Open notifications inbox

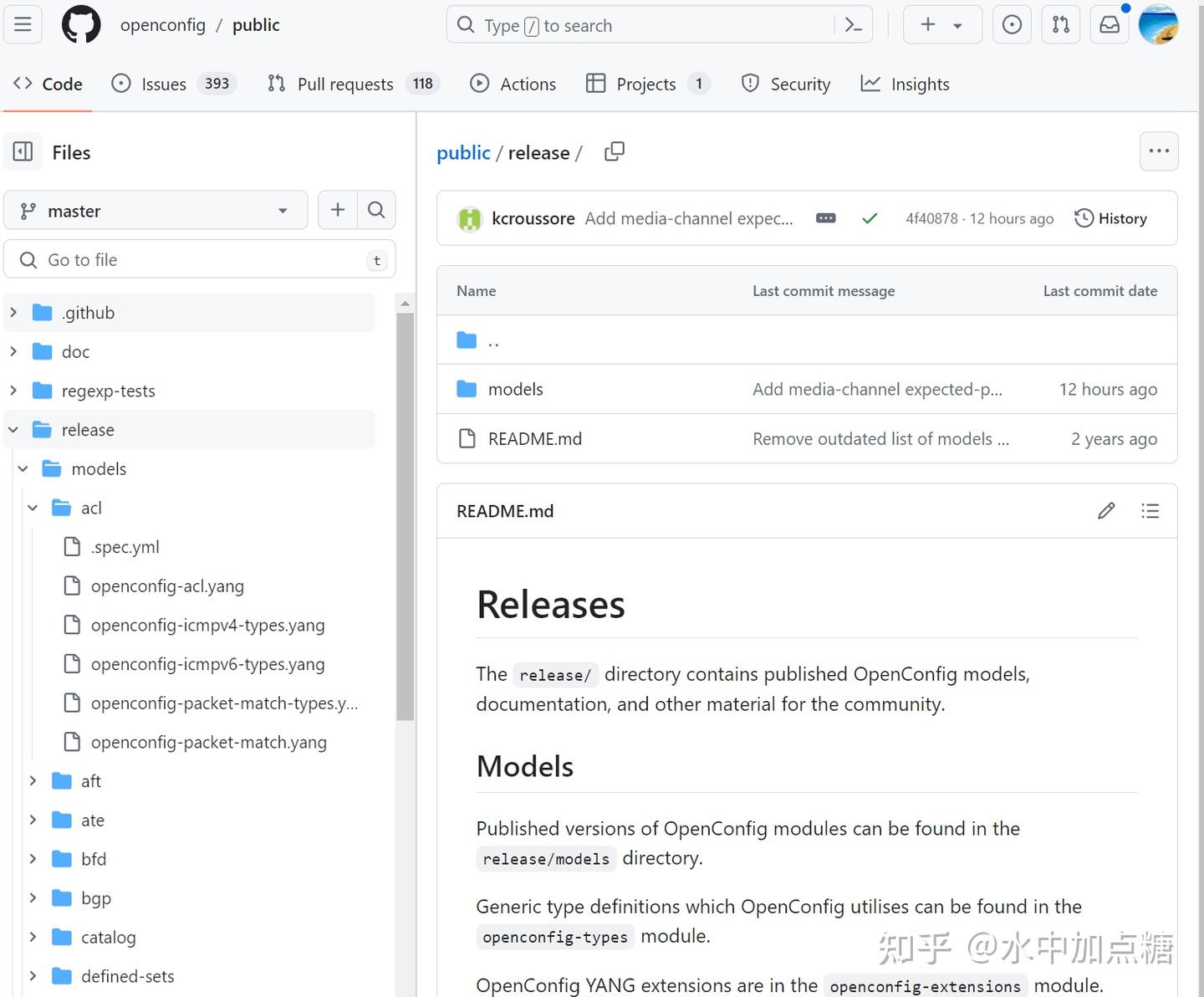coord(1110,25)
